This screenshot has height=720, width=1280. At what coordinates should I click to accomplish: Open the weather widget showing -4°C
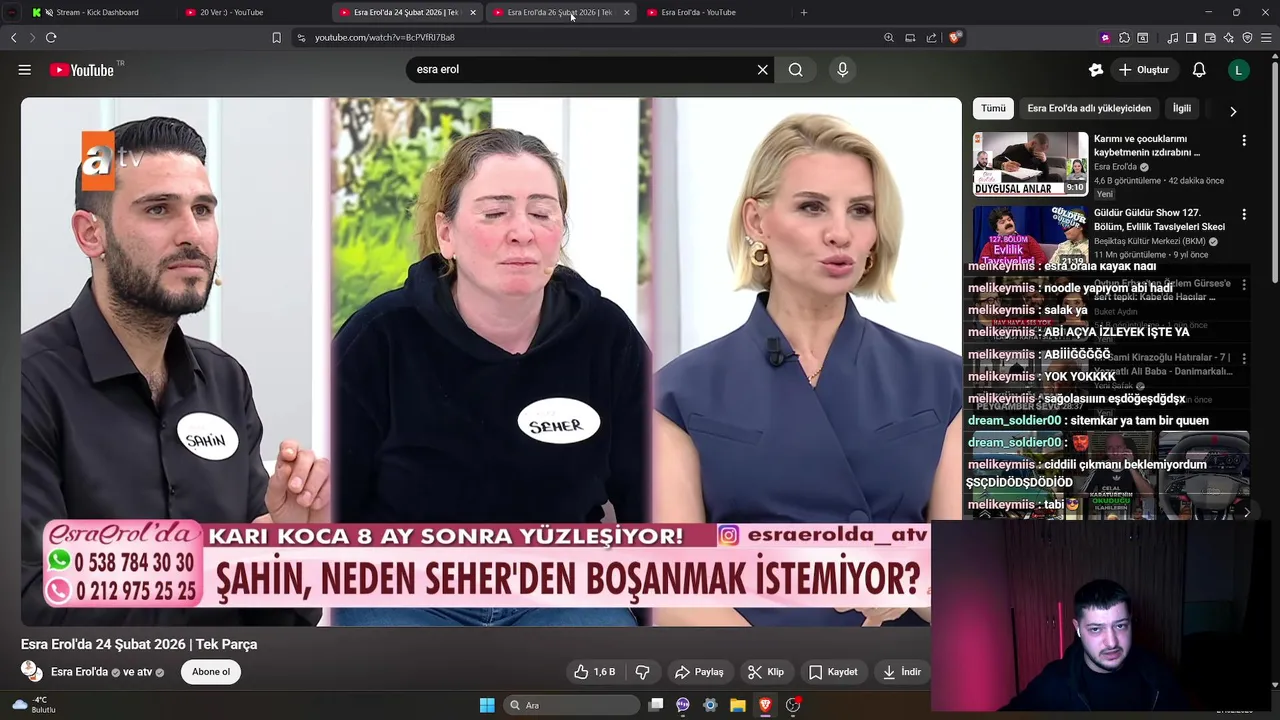[x=34, y=705]
